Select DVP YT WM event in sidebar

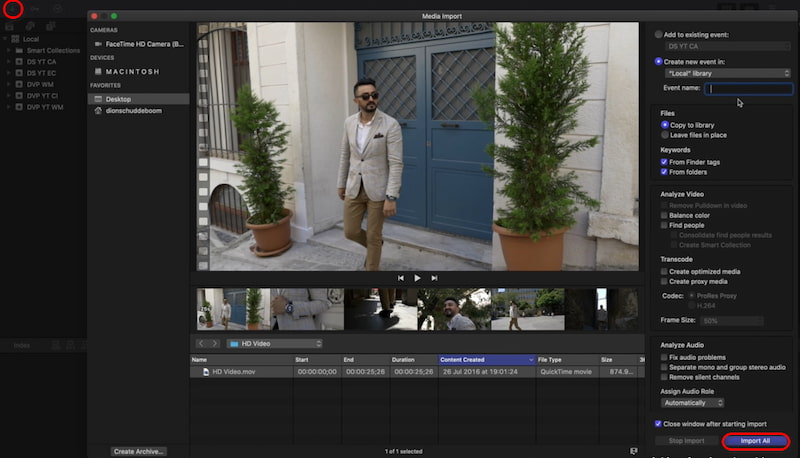tap(45, 107)
